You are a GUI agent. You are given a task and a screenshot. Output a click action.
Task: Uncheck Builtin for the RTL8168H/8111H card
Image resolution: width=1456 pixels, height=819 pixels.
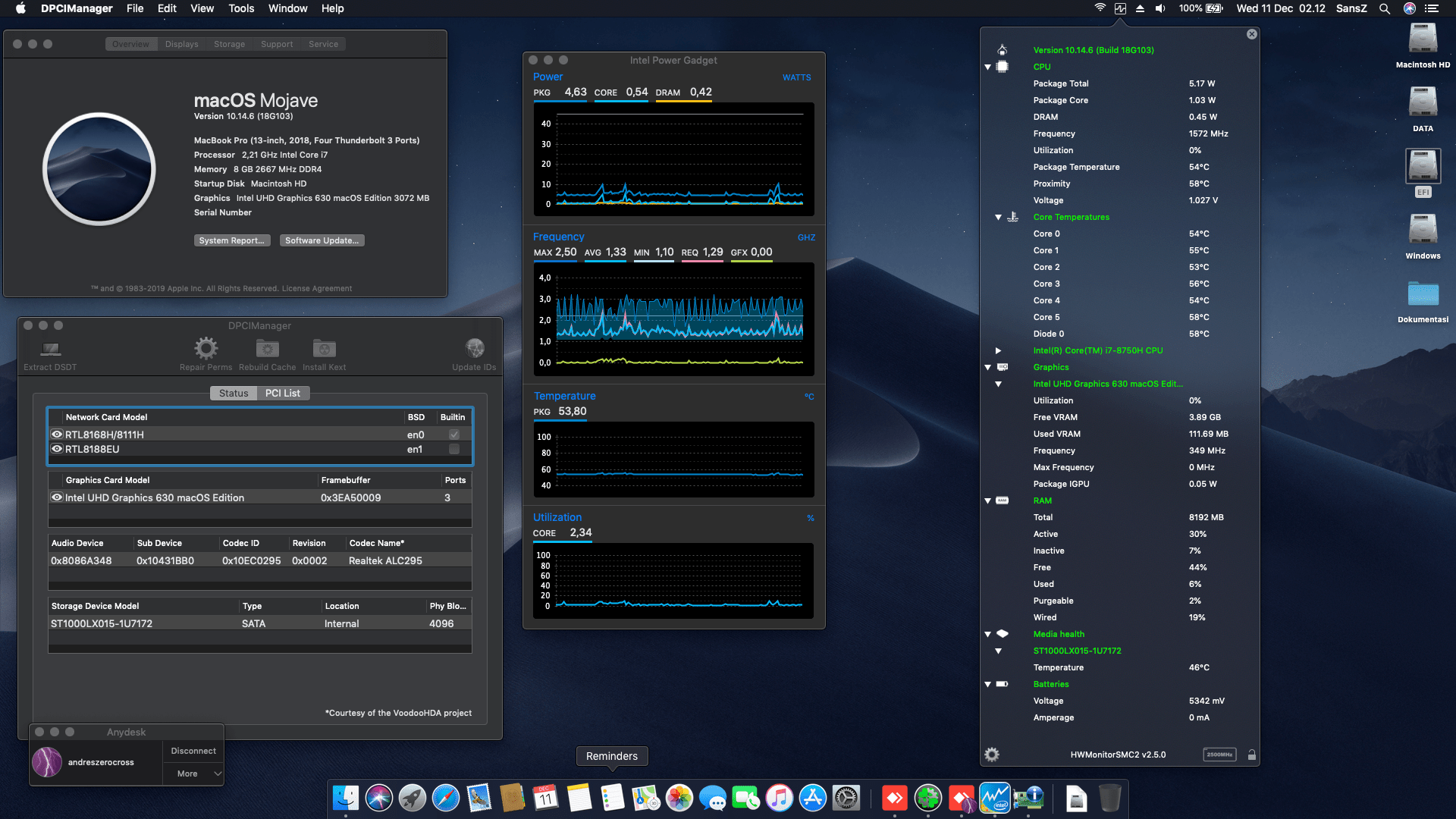click(453, 434)
